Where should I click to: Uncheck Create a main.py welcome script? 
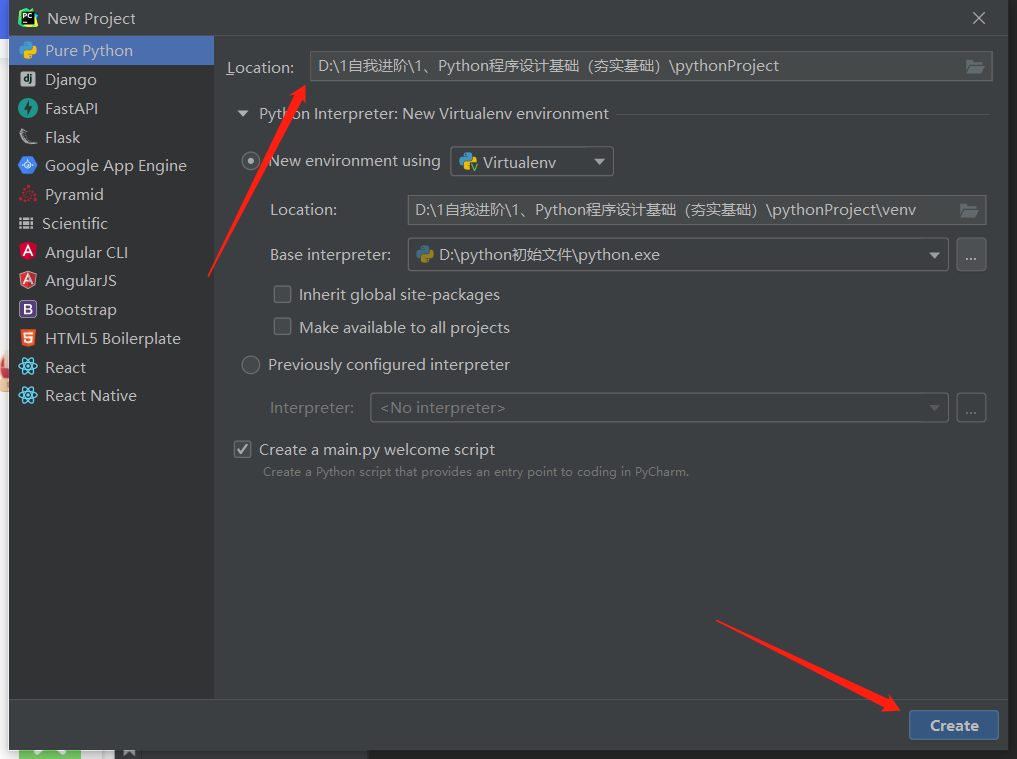coord(243,449)
